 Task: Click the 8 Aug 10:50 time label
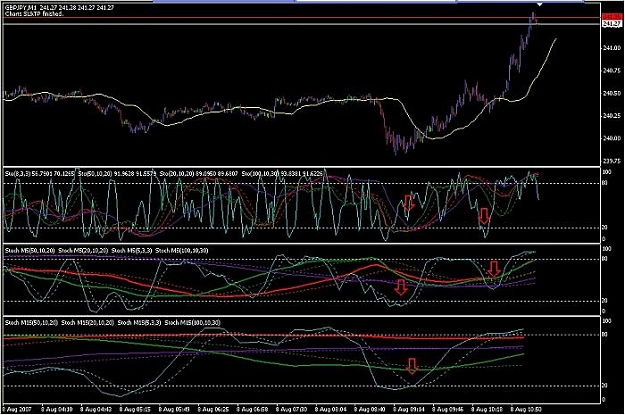pos(527,409)
